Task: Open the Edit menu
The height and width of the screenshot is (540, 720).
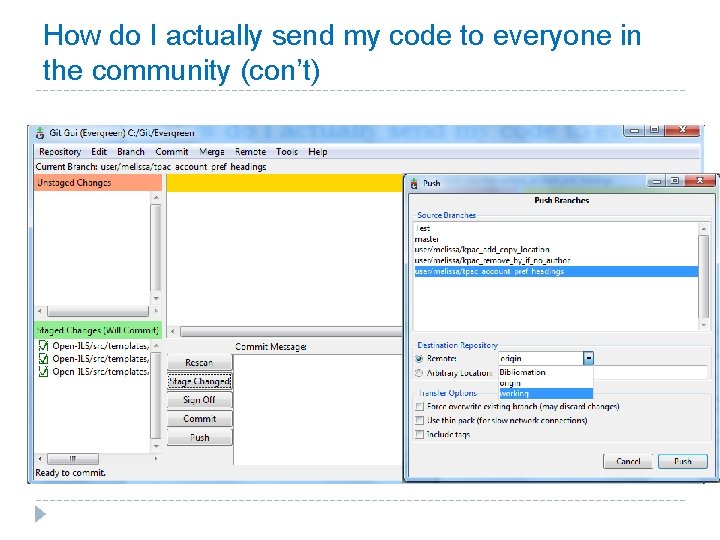Action: click(99, 152)
